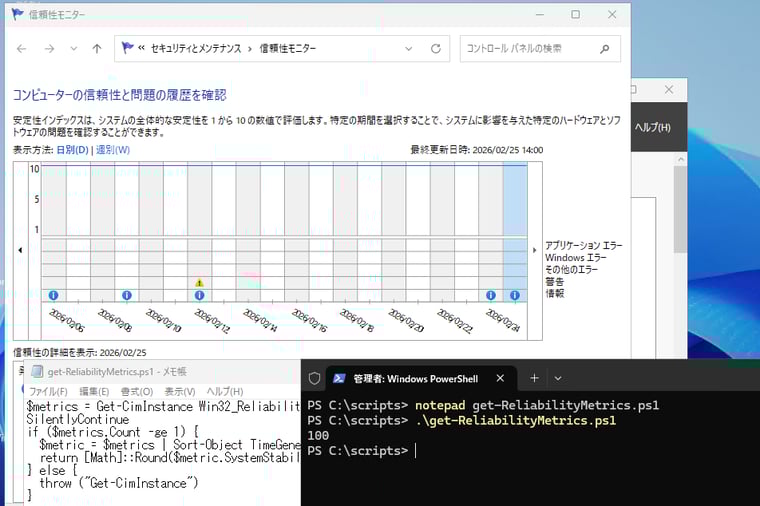Click the shield icon in PowerShell title bar

(x=314, y=379)
